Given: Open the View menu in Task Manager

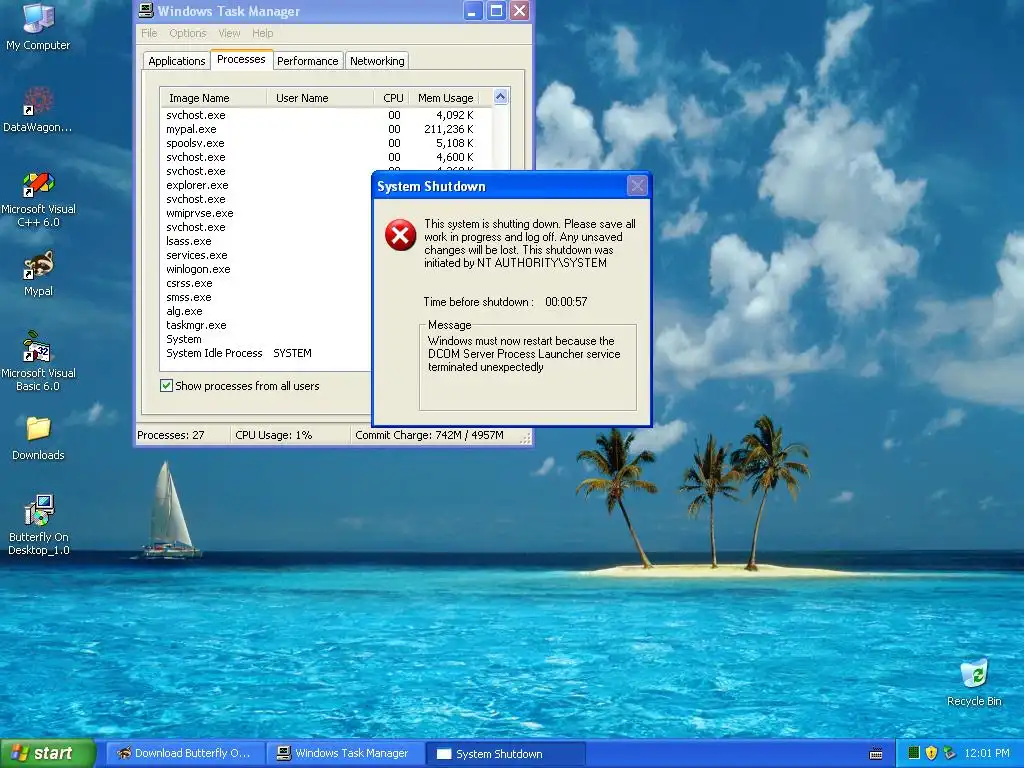Looking at the screenshot, I should tap(229, 33).
